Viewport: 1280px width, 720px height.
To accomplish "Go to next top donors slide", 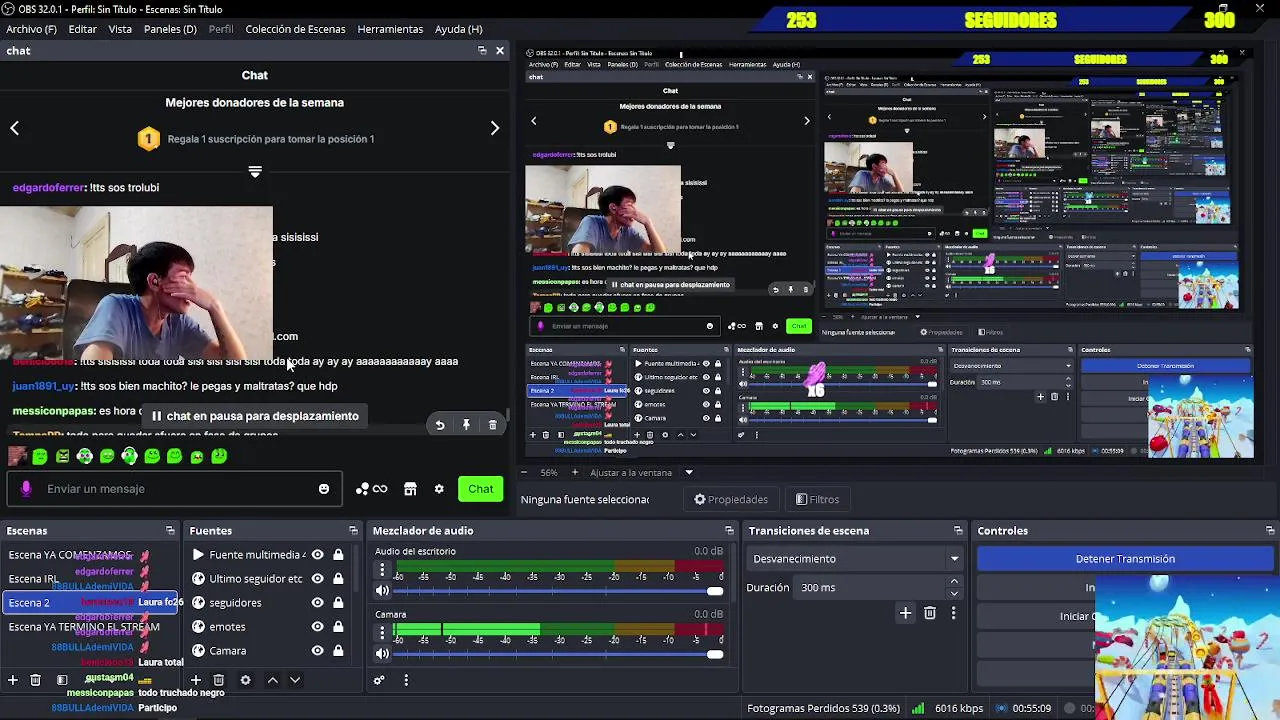I will pos(494,128).
